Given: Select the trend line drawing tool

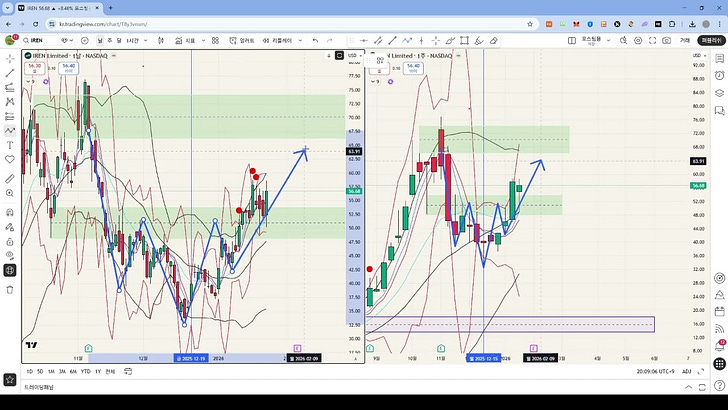Looking at the screenshot, I should click(x=10, y=73).
